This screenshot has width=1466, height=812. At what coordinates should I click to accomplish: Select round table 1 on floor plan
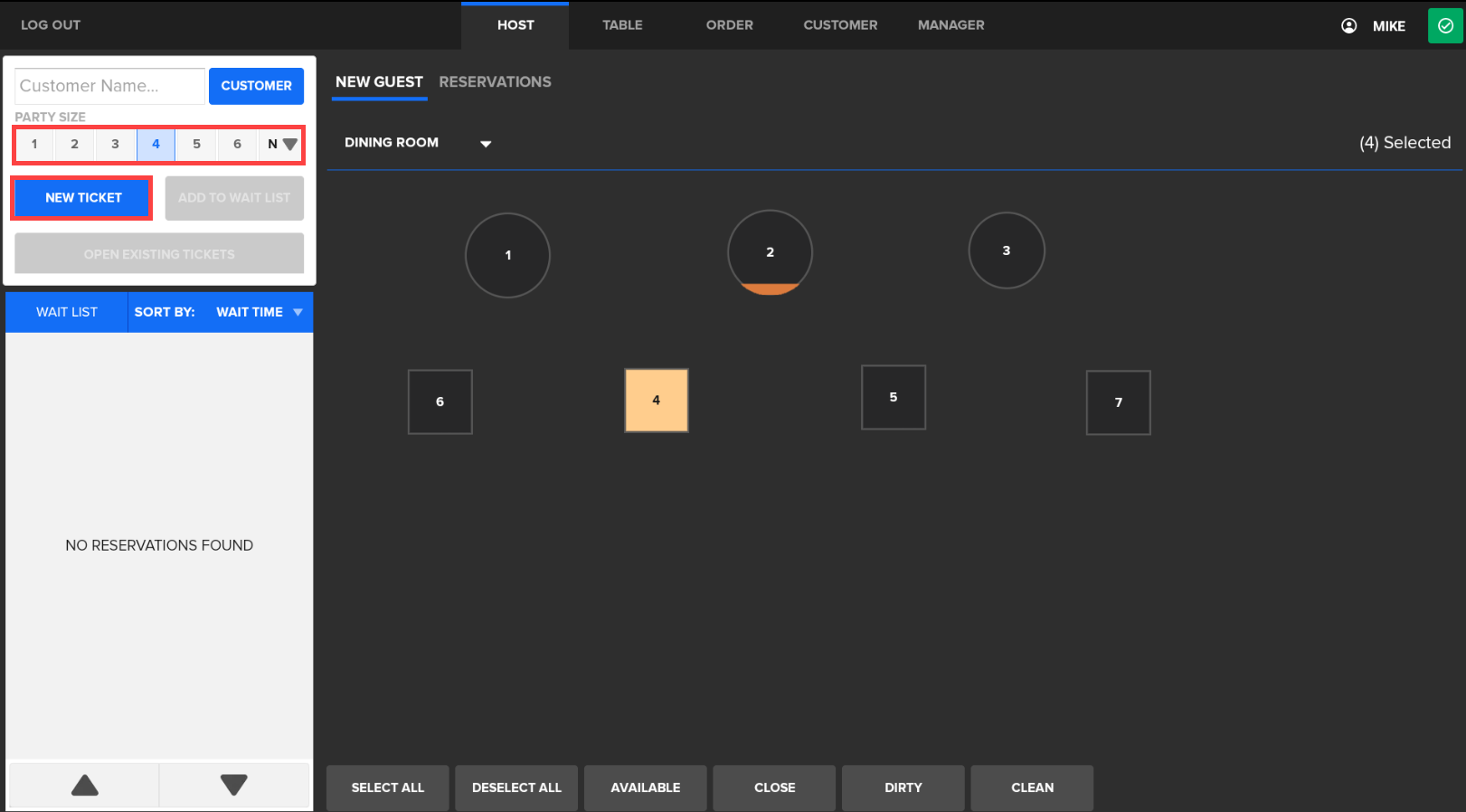(x=507, y=255)
